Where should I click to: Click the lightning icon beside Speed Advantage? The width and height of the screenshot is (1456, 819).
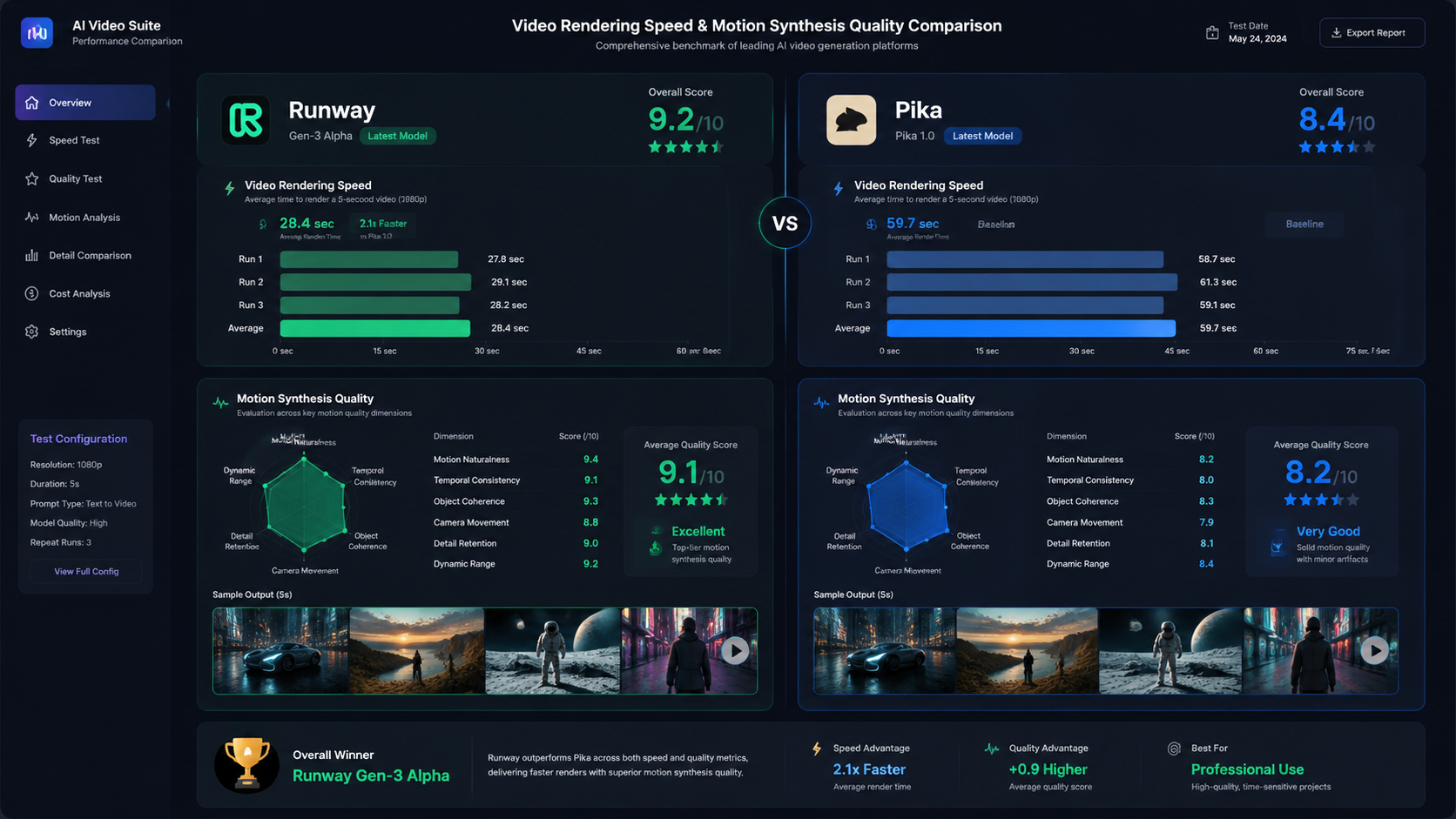pos(817,749)
